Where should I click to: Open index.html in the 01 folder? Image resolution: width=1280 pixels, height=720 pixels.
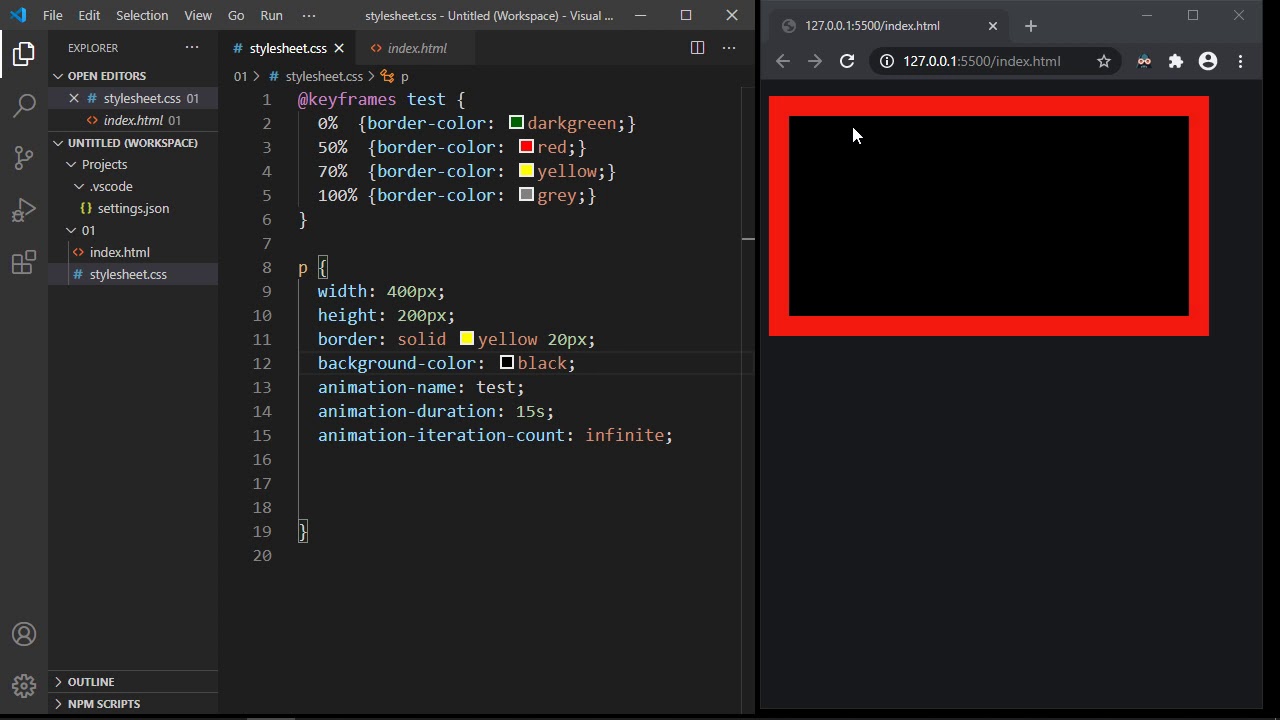coord(133,252)
